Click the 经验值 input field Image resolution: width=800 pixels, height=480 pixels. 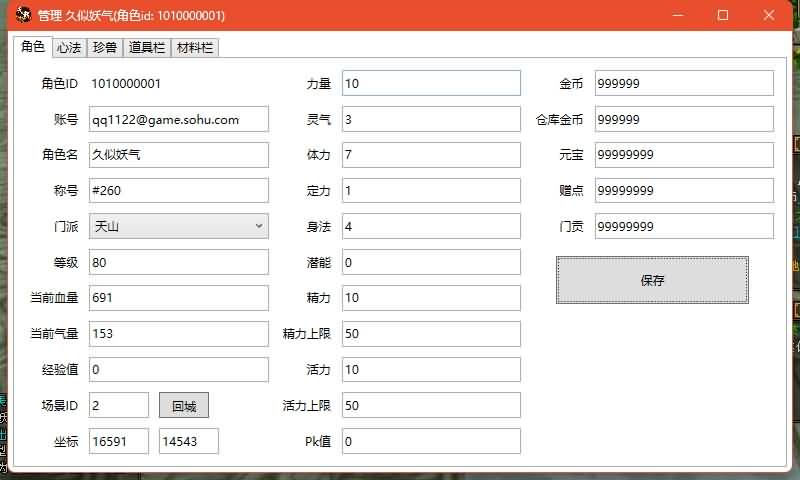[179, 369]
